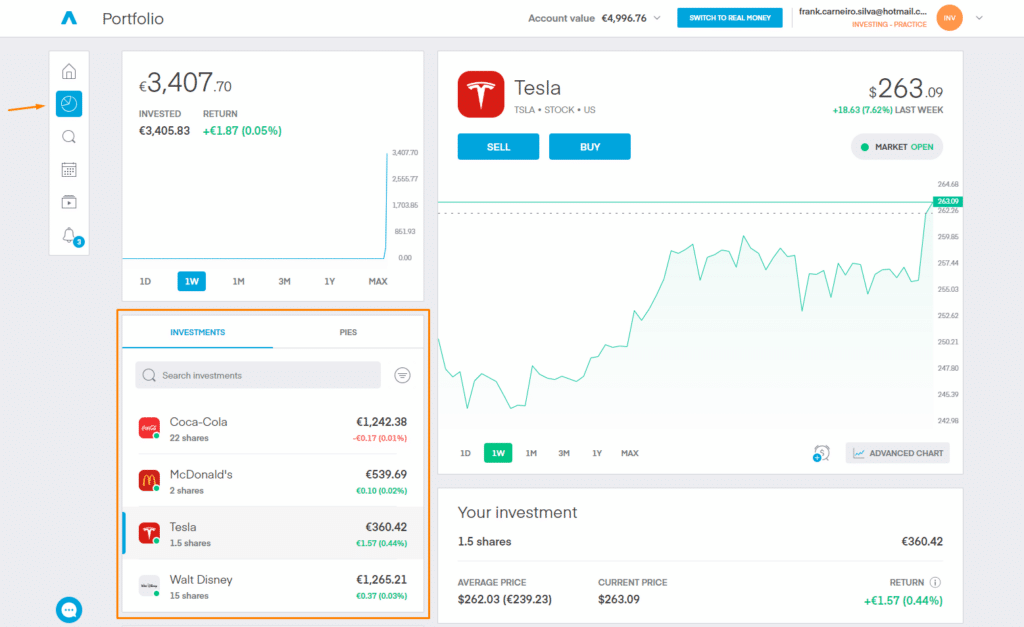Click SWITCH TO REAL MONEY
1024x627 pixels.
(x=729, y=17)
